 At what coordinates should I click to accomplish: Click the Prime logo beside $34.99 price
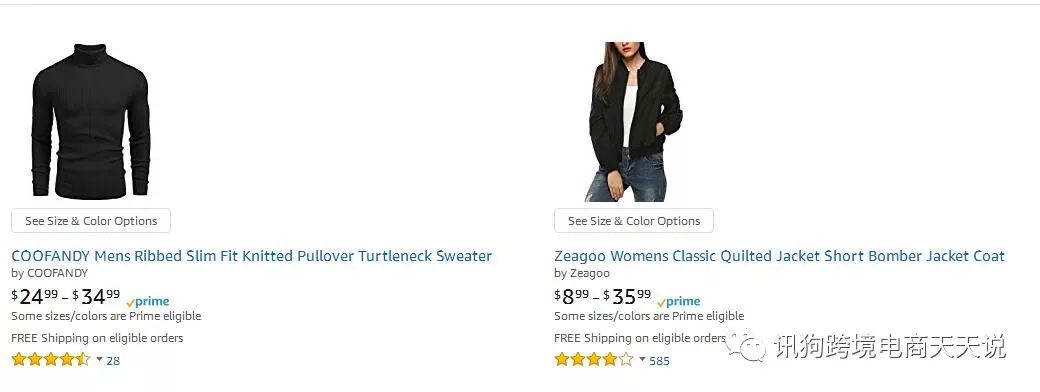click(147, 302)
